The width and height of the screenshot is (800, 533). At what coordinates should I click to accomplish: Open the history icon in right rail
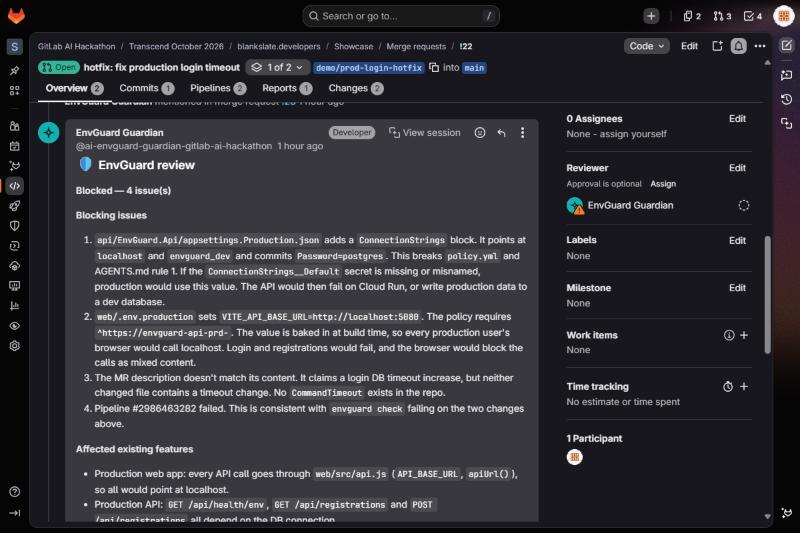point(786,99)
